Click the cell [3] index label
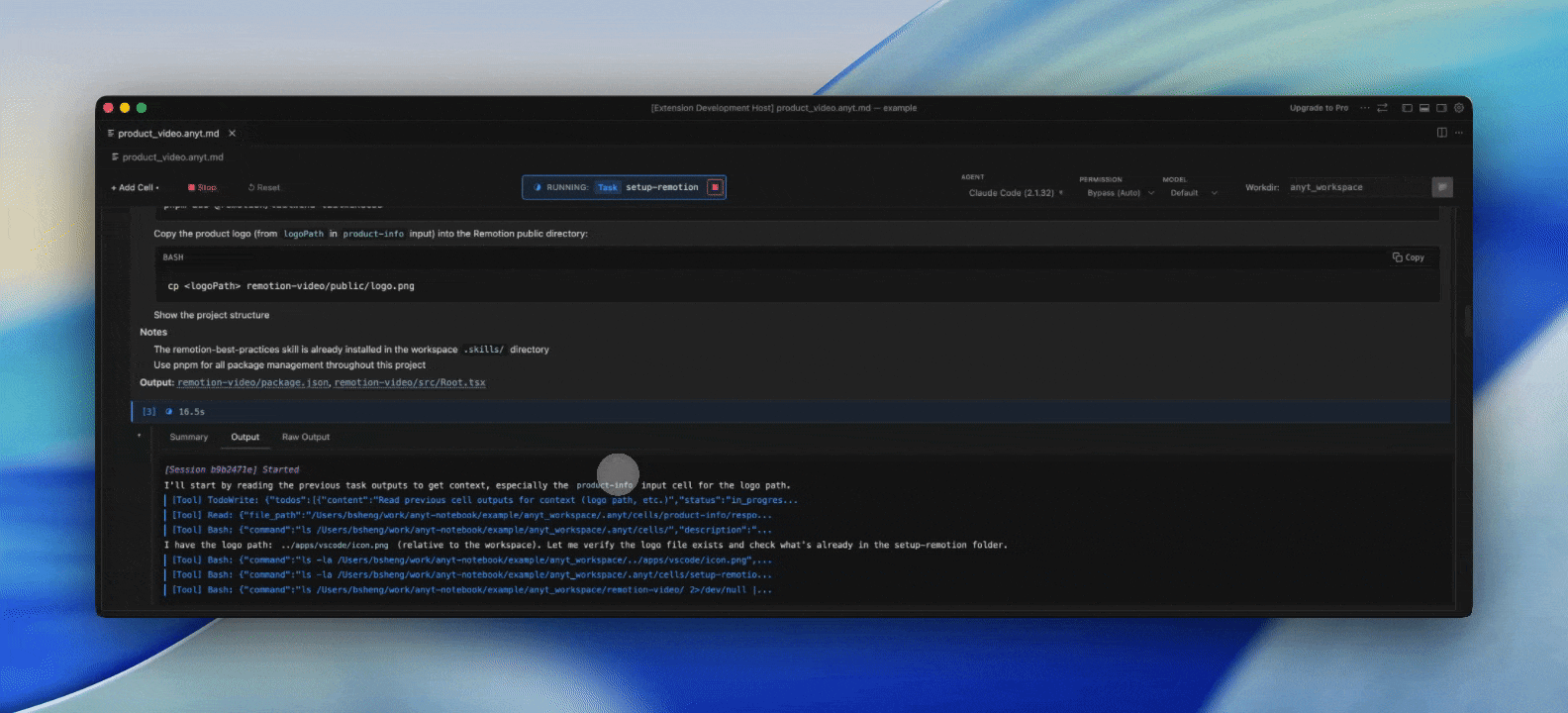 pyautogui.click(x=149, y=412)
